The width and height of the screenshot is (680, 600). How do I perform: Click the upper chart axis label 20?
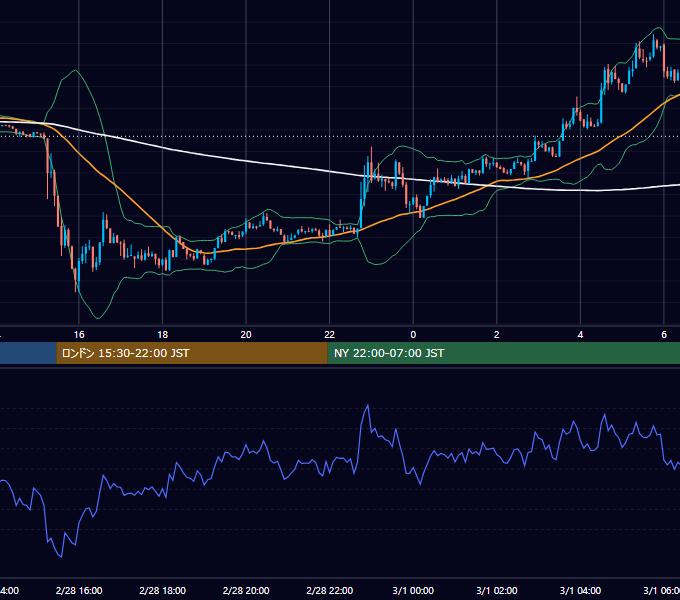click(x=246, y=335)
